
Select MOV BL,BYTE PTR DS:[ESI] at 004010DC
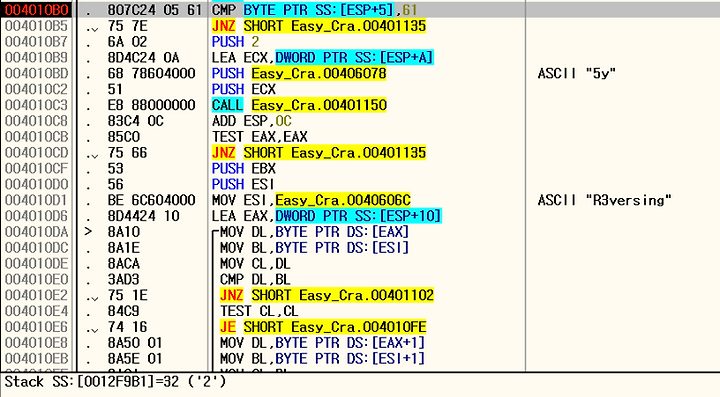[x=314, y=247]
